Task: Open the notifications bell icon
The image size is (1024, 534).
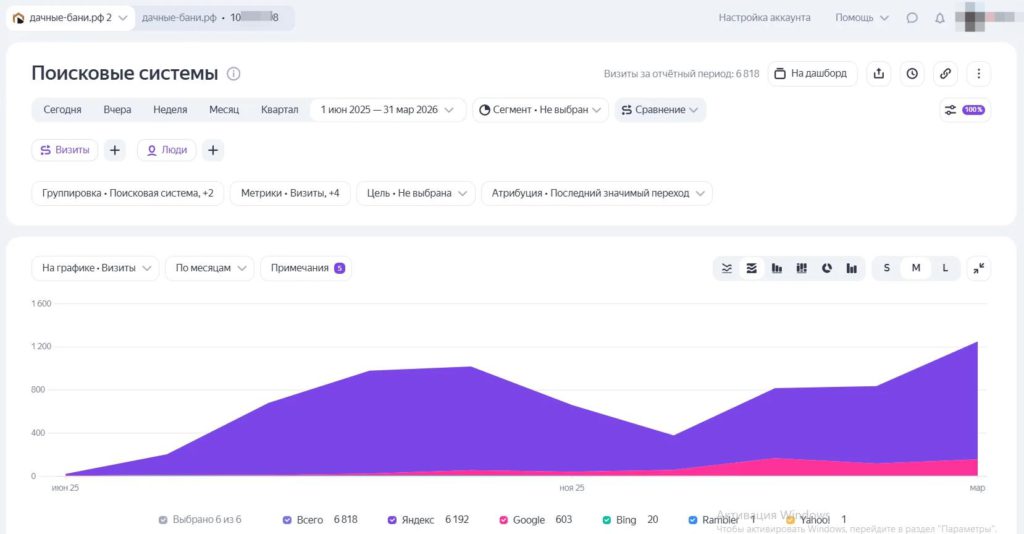Action: [940, 18]
